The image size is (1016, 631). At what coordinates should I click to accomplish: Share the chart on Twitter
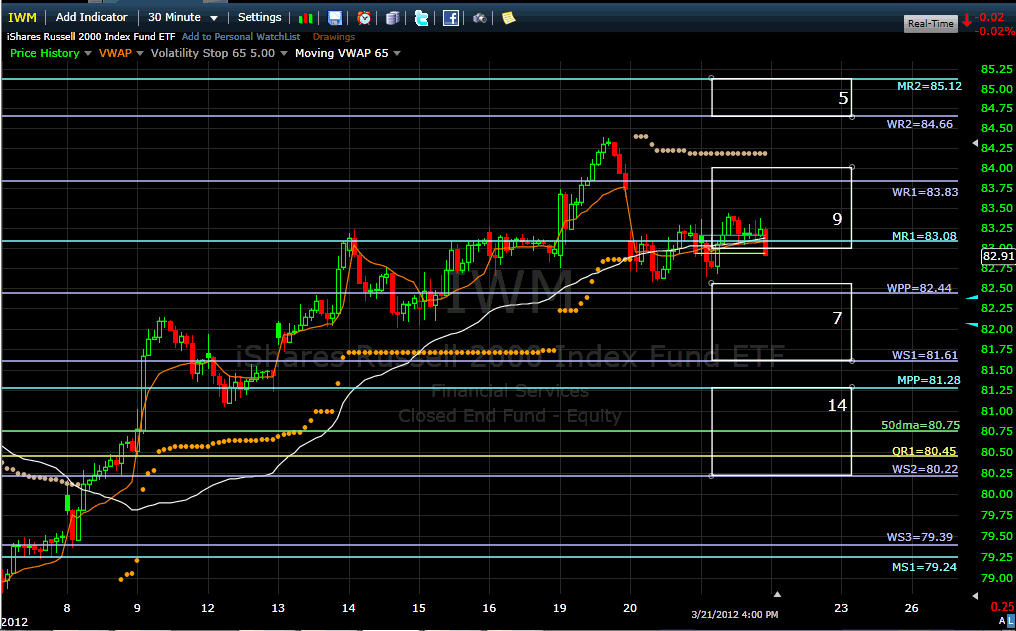[422, 18]
